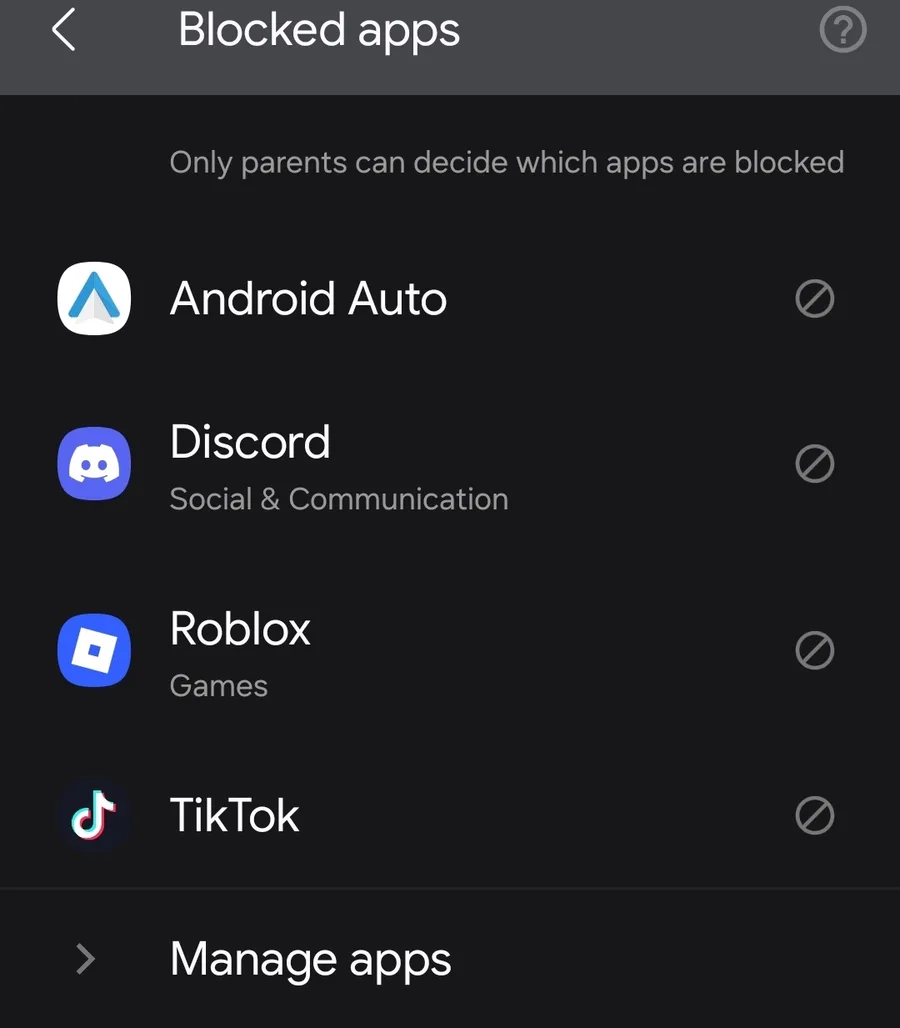Toggle blocked status for Roblox

[814, 651]
